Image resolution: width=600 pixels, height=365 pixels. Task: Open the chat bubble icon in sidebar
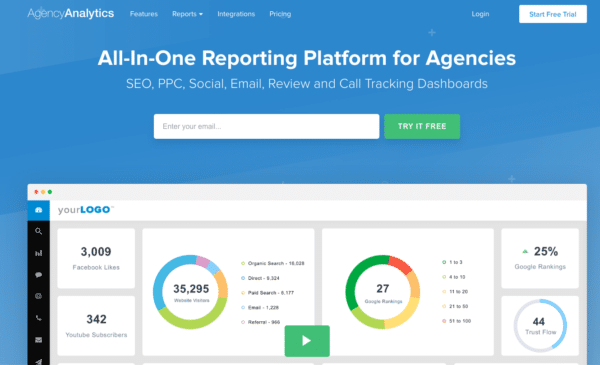point(38,275)
